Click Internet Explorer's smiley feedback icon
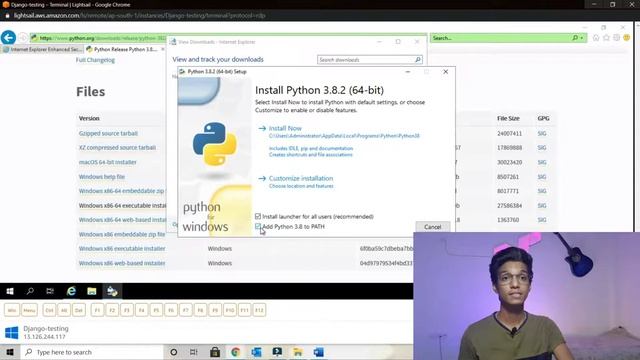 [627, 38]
